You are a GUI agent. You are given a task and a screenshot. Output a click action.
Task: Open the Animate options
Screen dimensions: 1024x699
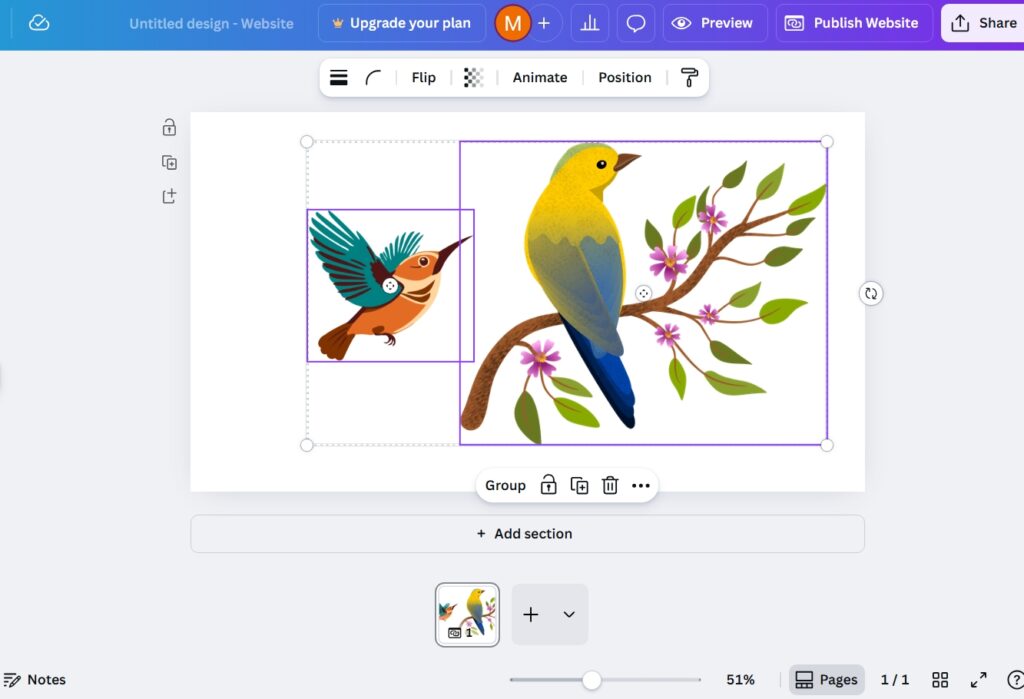(x=539, y=78)
